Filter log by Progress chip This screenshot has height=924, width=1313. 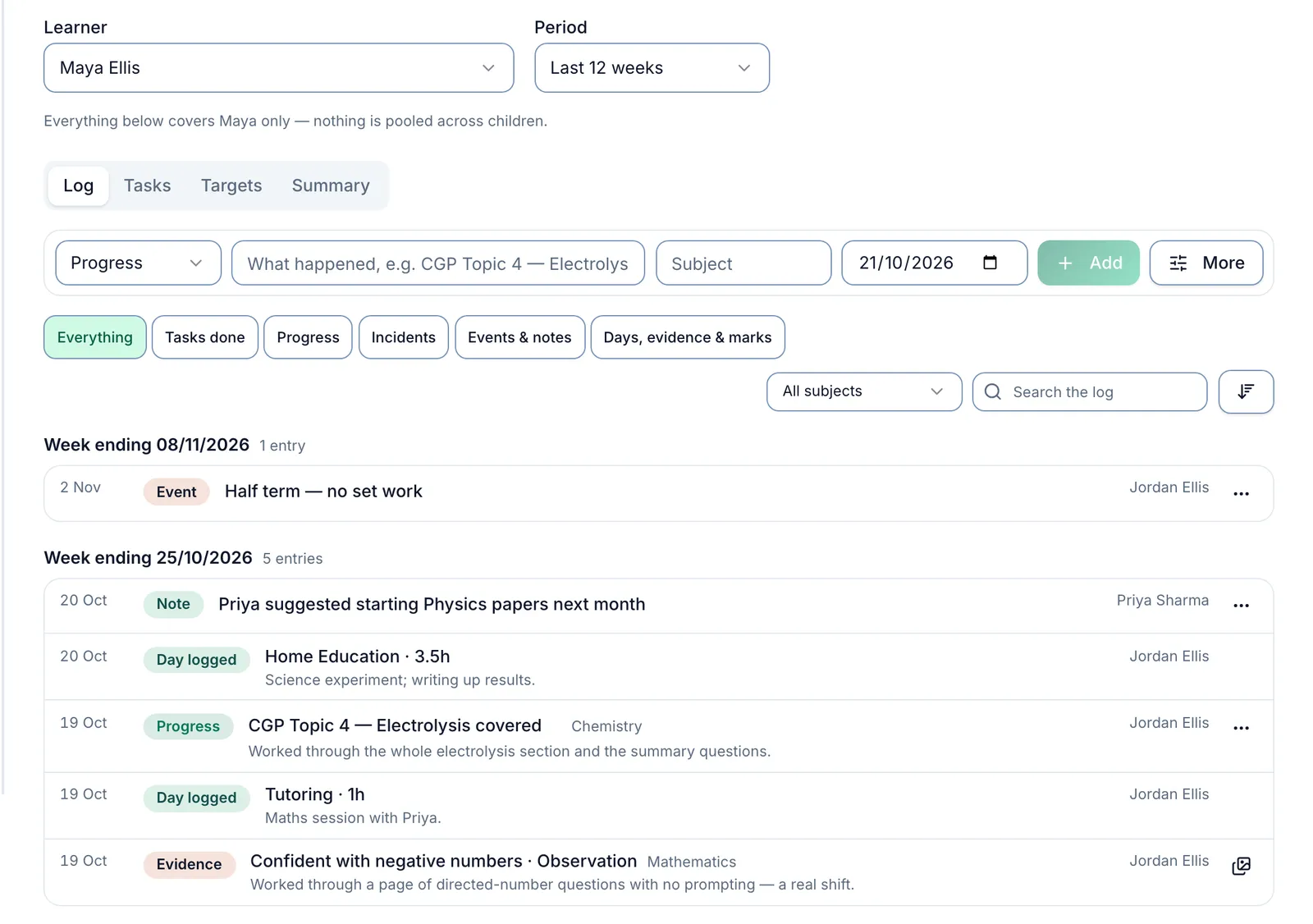coord(308,337)
